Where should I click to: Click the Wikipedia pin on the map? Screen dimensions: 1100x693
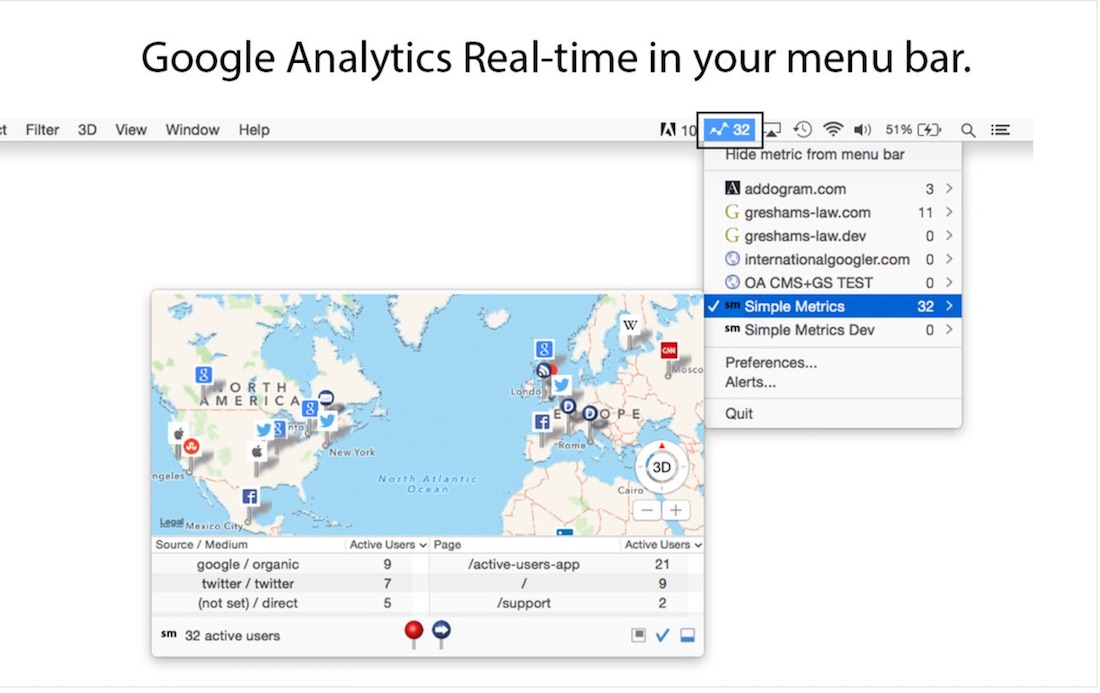(630, 325)
